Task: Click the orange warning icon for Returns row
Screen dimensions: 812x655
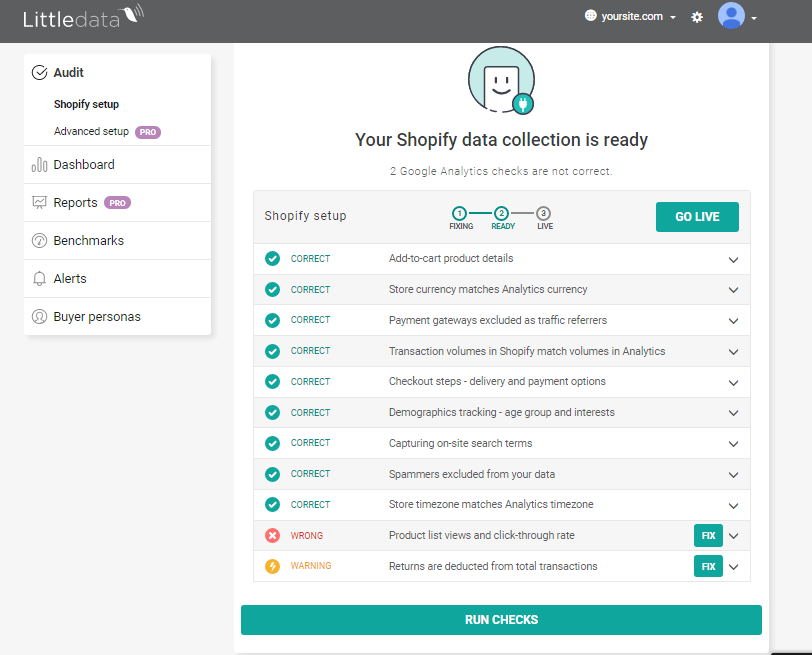Action: [x=272, y=566]
